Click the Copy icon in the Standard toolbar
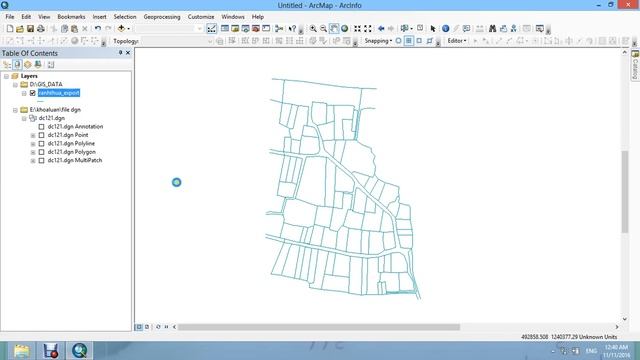 64,29
